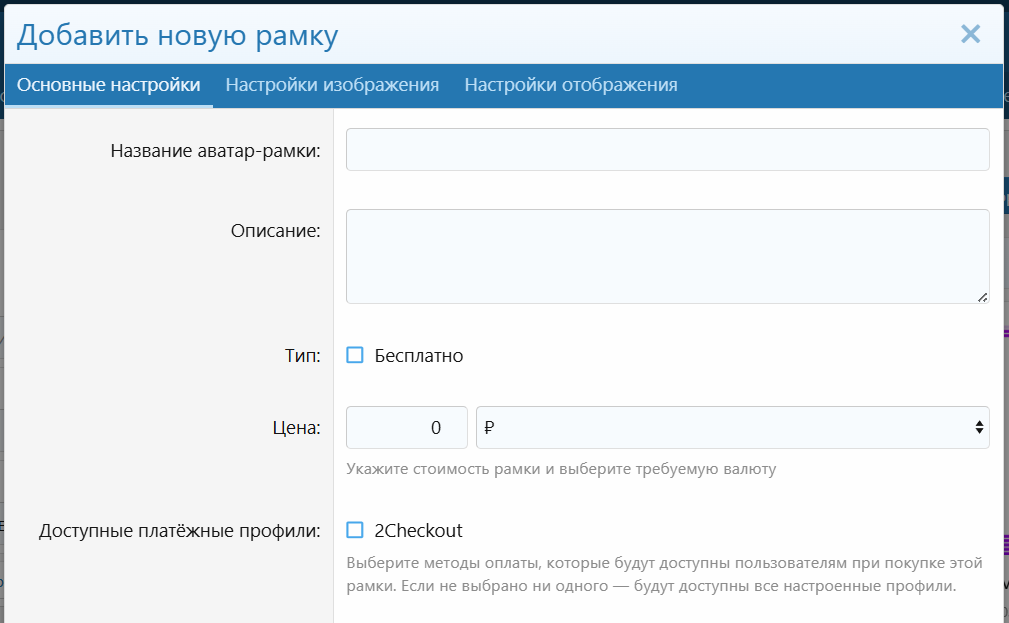Click the 'Бесплатно' checkbox label text
Image resolution: width=1009 pixels, height=623 pixels.
pyautogui.click(x=419, y=355)
